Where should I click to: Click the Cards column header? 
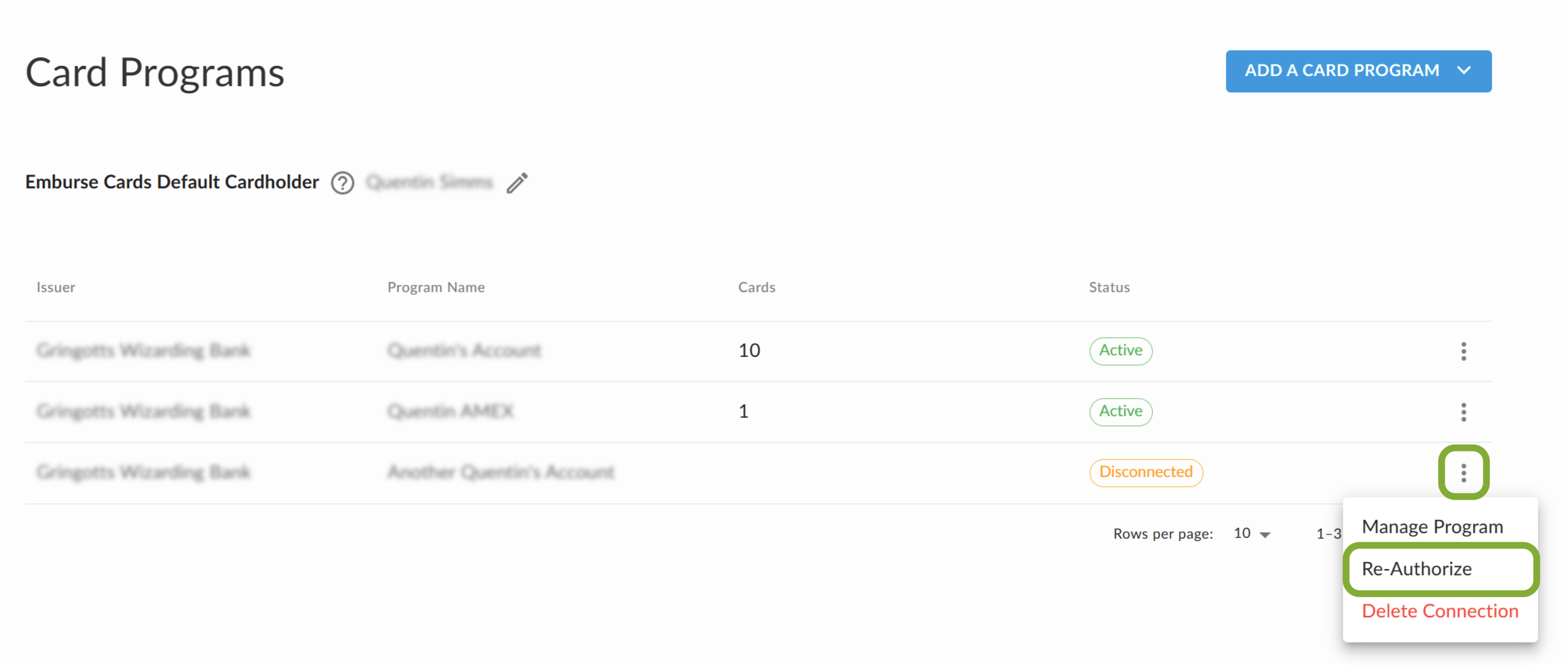point(756,287)
